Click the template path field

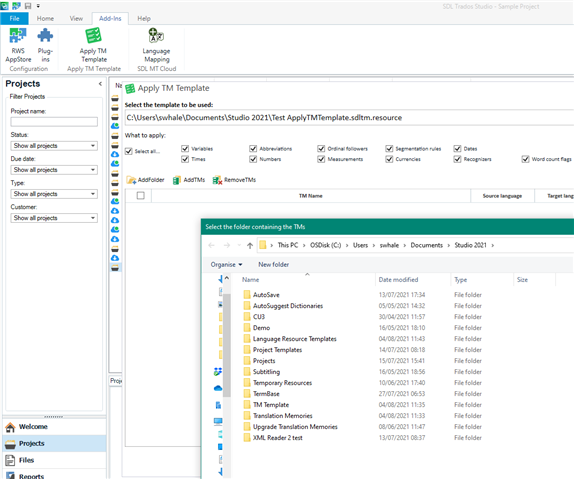tap(349, 118)
